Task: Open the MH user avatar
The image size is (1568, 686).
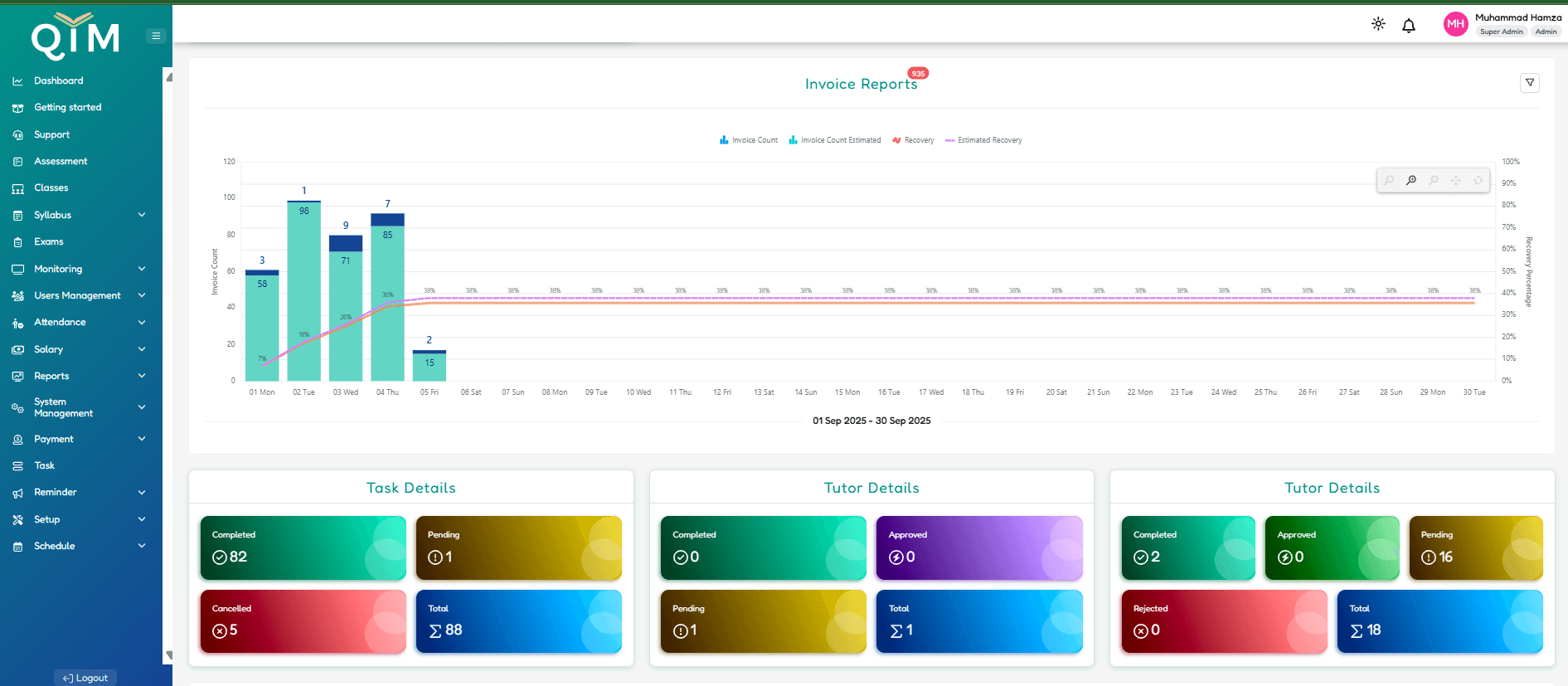Action: click(1455, 24)
